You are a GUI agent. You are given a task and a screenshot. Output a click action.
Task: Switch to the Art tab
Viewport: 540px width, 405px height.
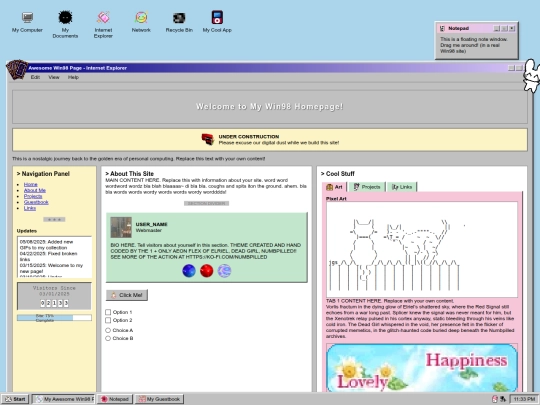click(334, 187)
